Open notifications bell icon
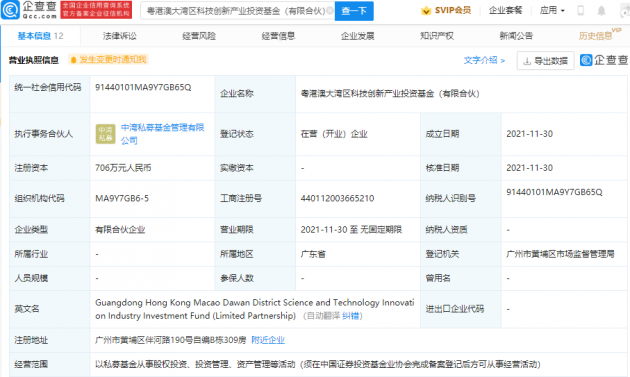Viewport: 630px width, 377px height. [601, 10]
